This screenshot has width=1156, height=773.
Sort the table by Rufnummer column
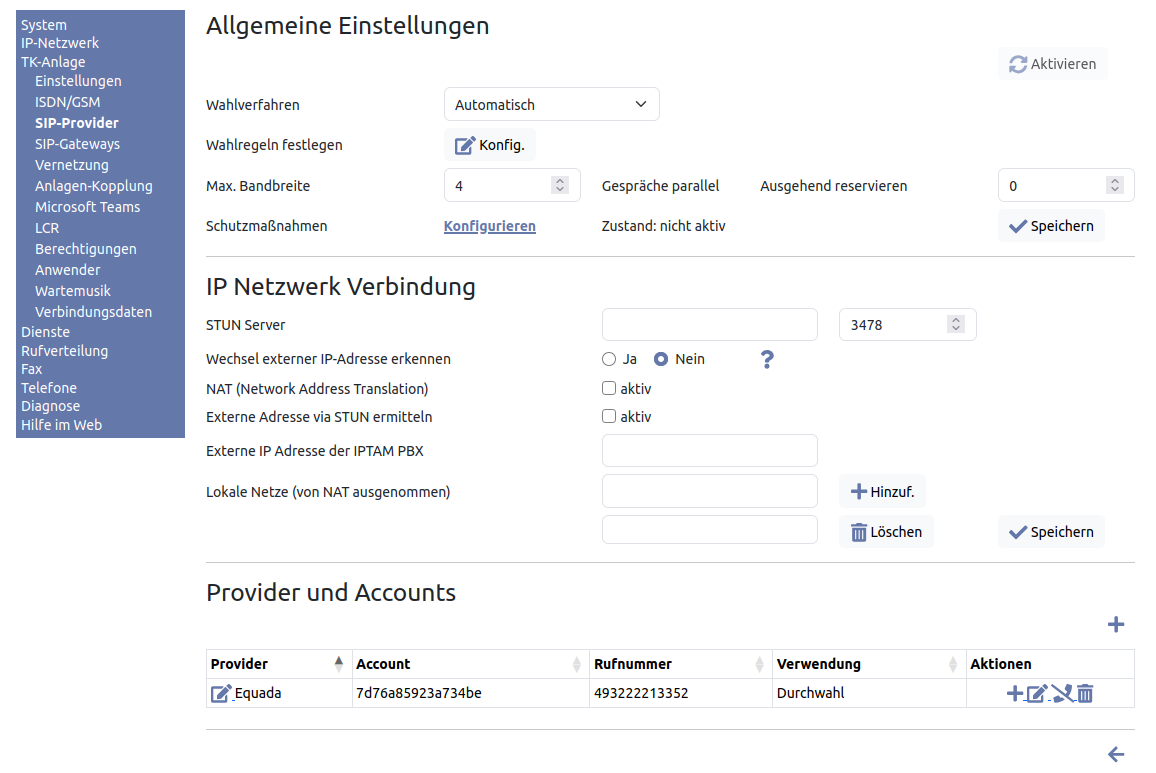pos(757,664)
